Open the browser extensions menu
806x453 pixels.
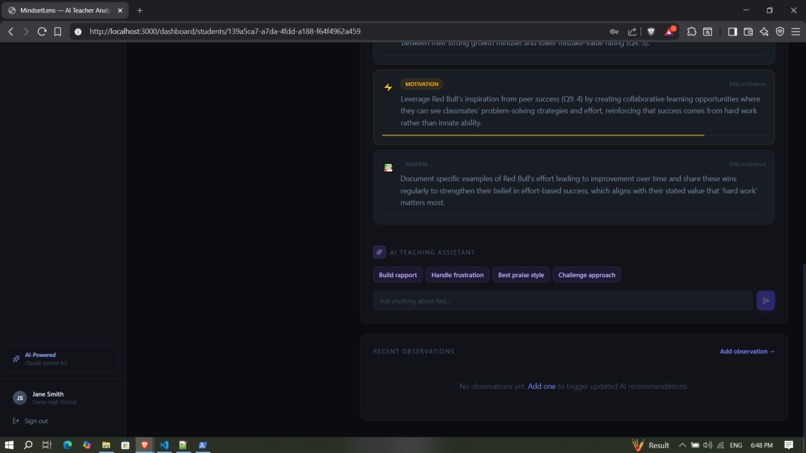pyautogui.click(x=691, y=31)
